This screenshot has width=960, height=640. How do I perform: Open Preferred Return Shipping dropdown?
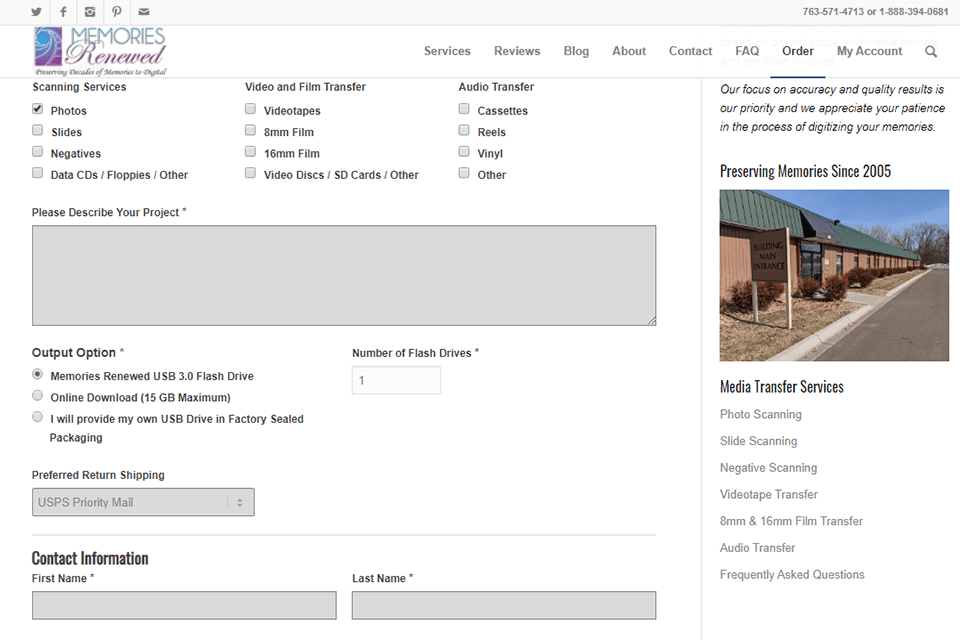pos(143,502)
